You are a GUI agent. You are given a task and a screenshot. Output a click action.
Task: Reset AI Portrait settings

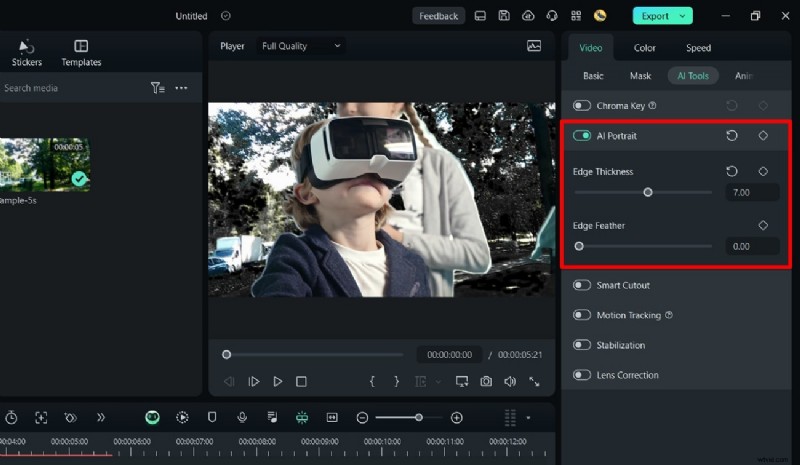(x=732, y=136)
